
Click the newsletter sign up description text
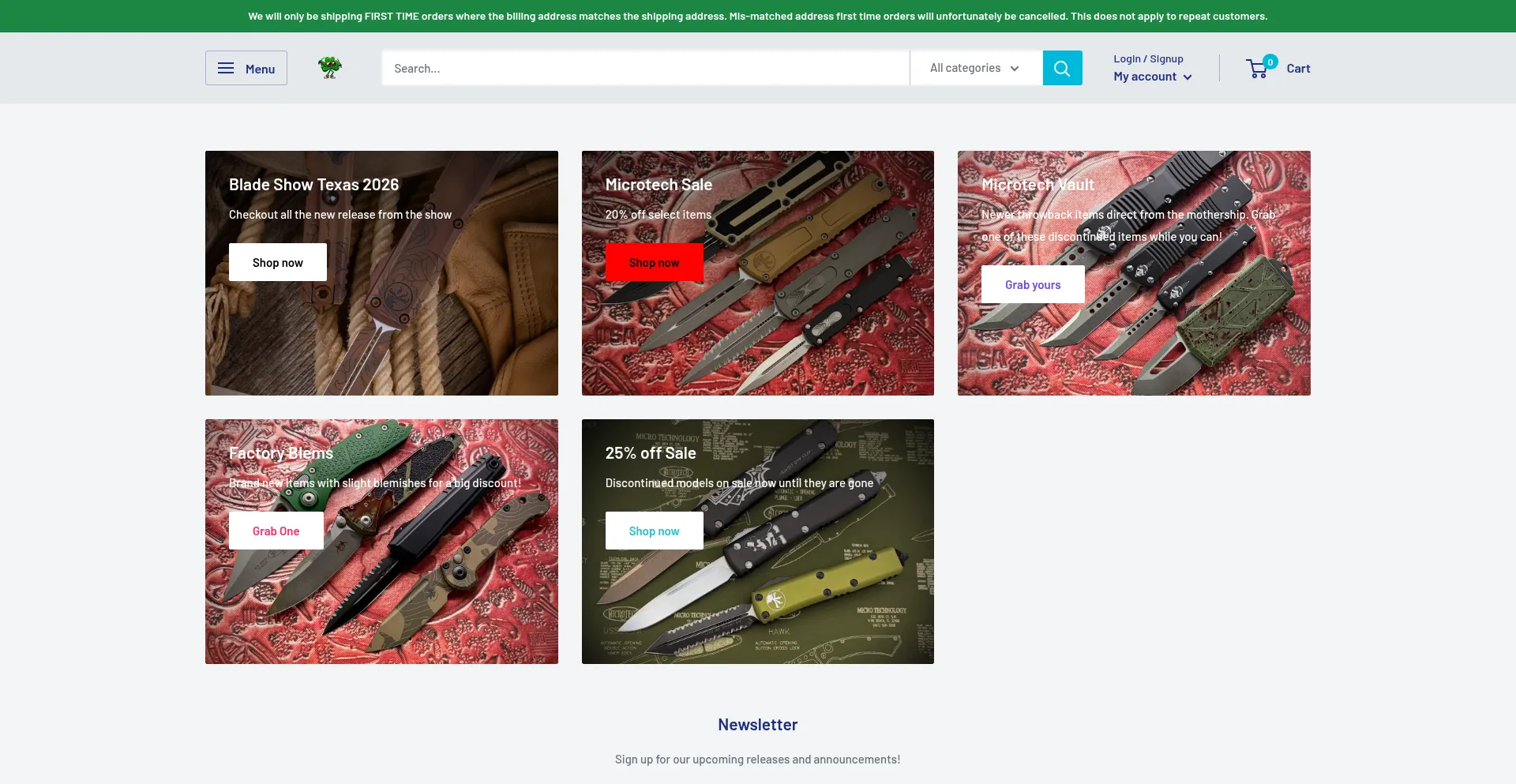coord(758,760)
